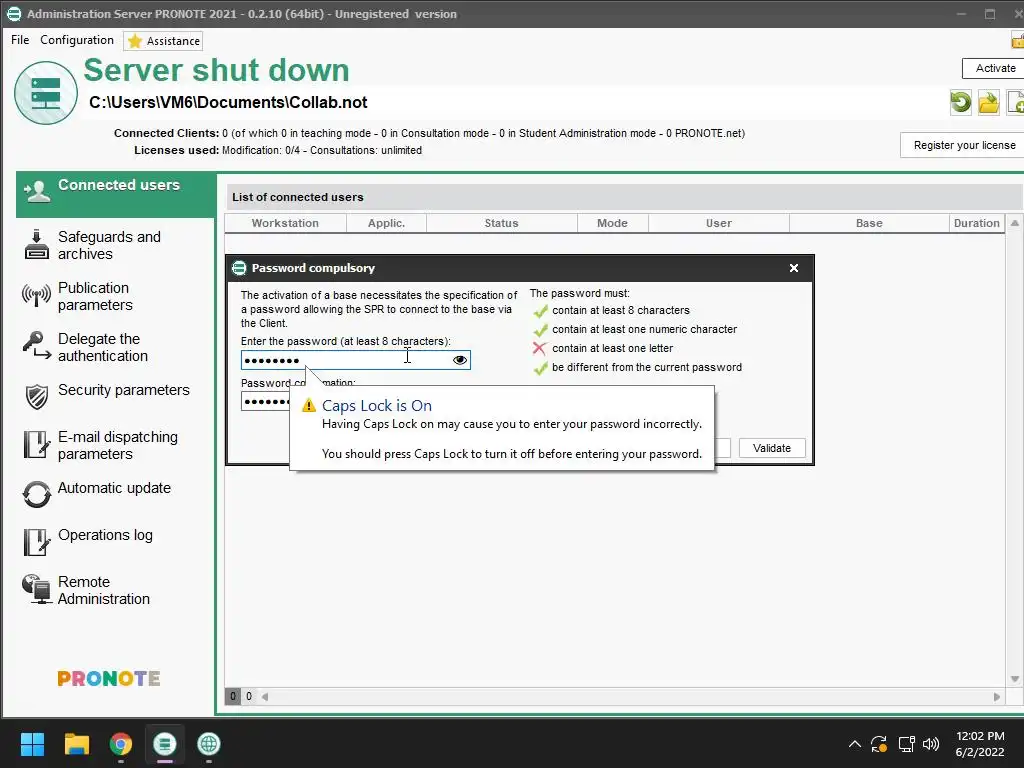
Task: Toggle password visibility eye icon
Action: point(460,360)
